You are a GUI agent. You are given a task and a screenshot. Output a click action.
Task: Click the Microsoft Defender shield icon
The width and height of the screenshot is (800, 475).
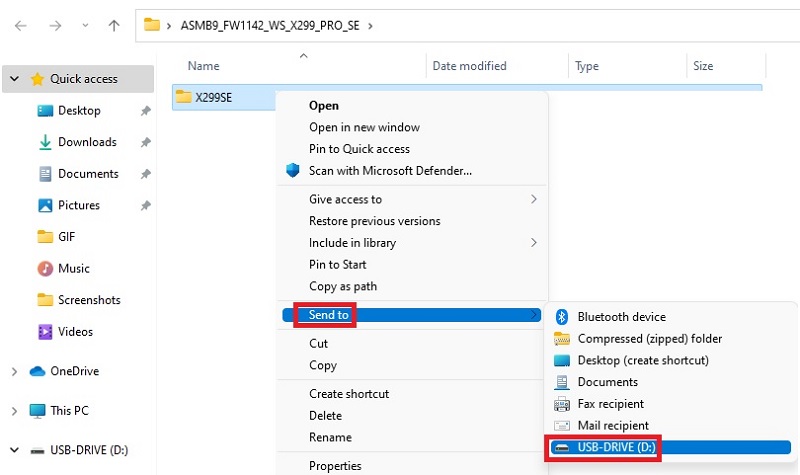coord(293,170)
